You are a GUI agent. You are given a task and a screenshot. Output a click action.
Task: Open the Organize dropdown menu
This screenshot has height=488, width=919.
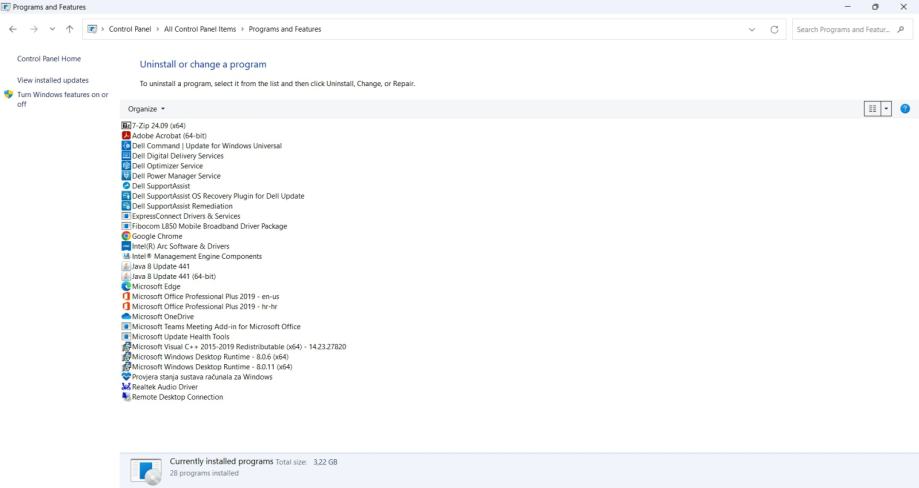coord(146,109)
